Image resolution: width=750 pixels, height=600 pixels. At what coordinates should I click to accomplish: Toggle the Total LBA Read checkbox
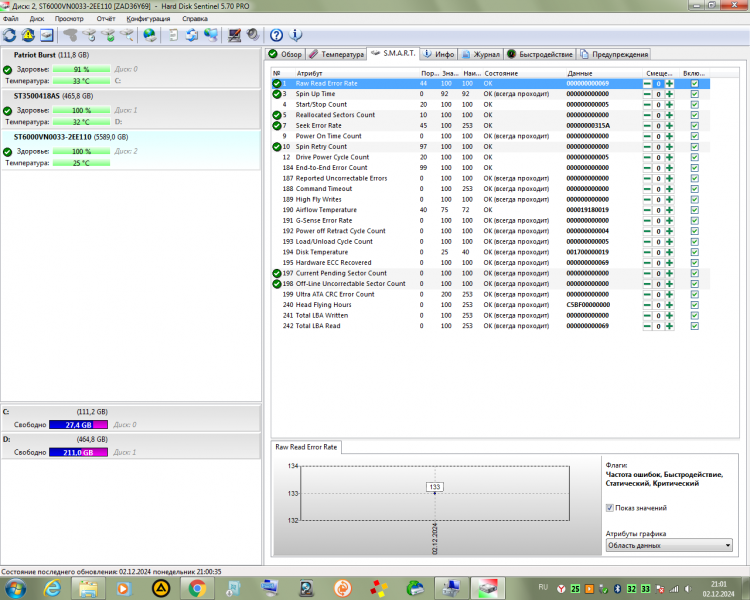coord(695,326)
